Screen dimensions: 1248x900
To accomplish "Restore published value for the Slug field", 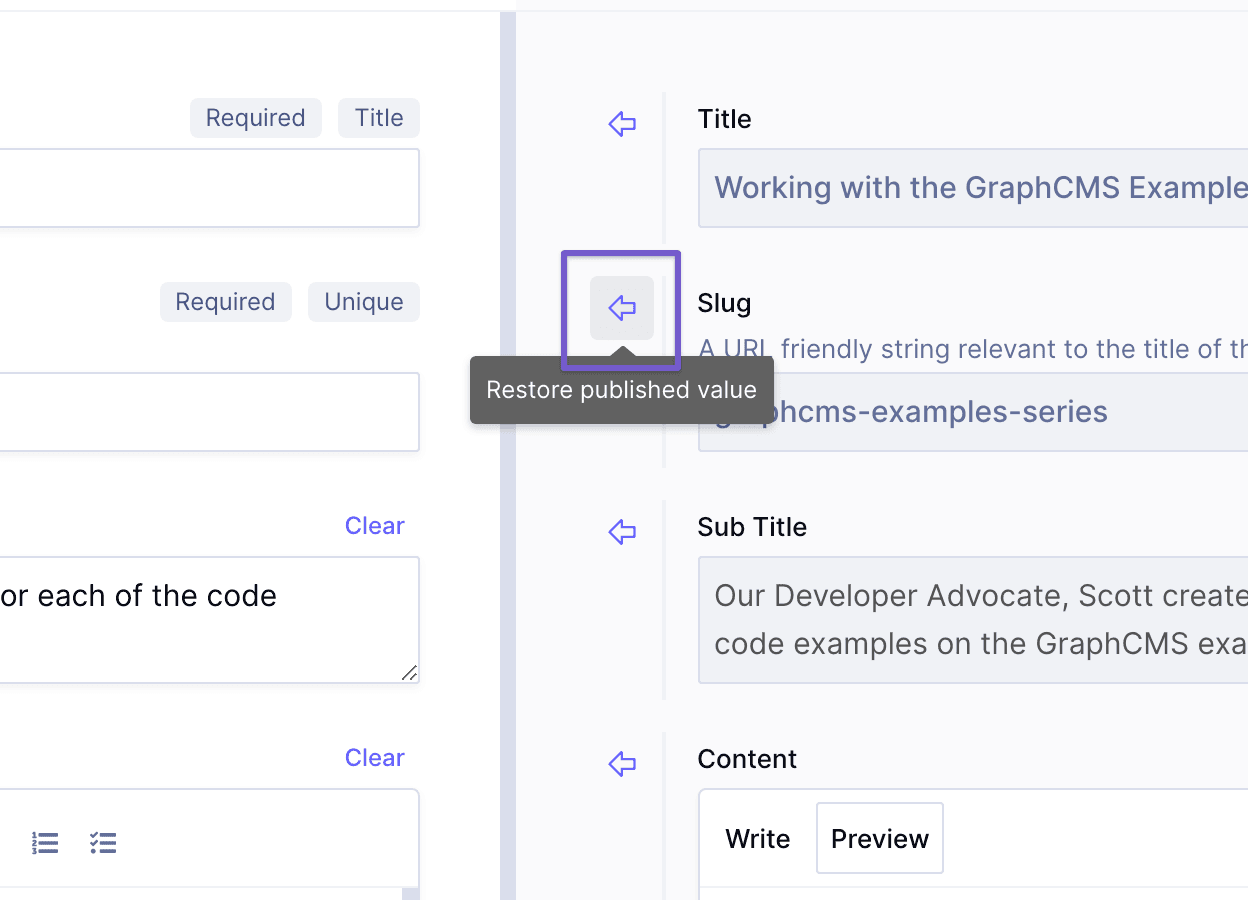I will pos(621,309).
